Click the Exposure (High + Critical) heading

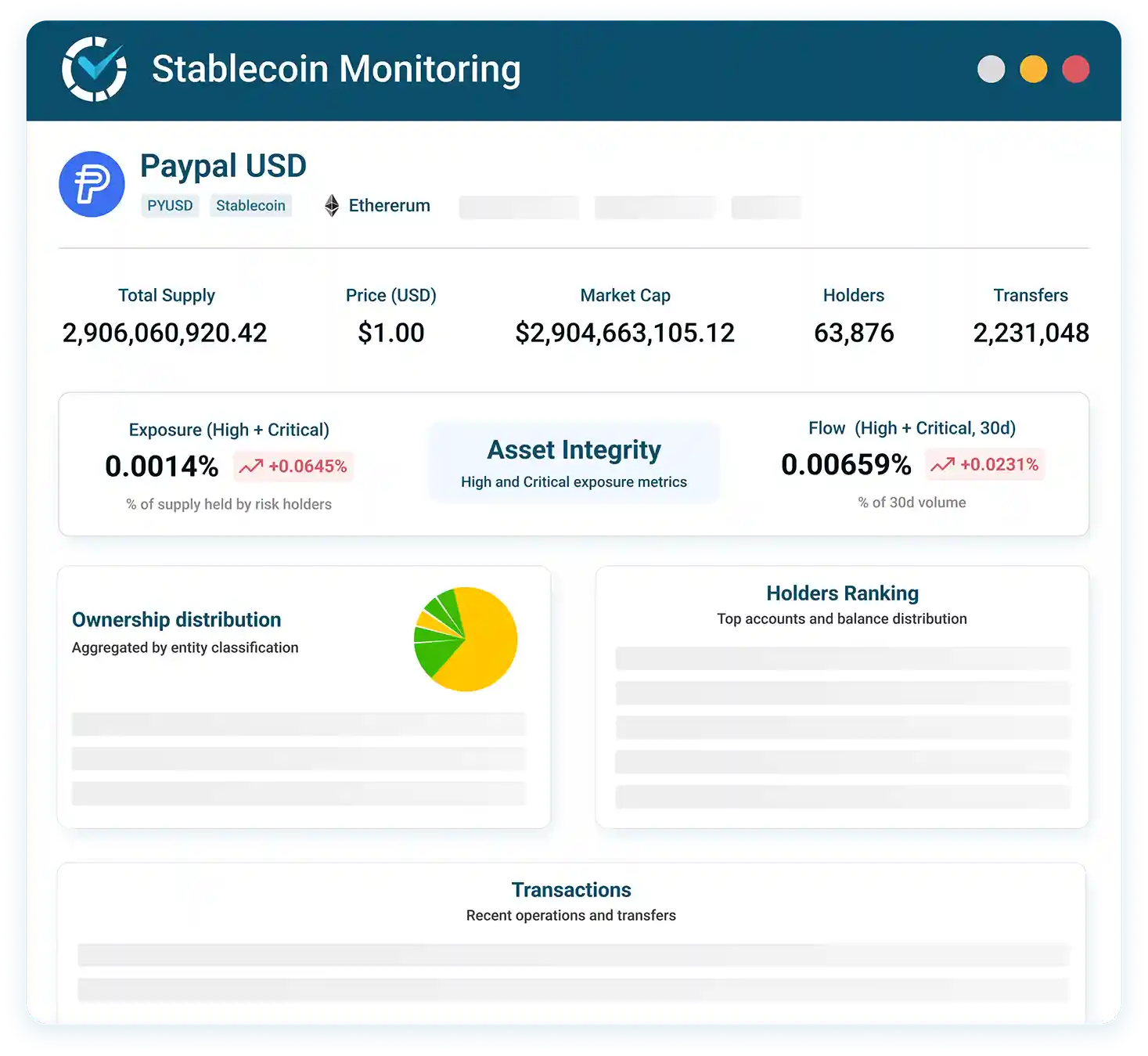pyautogui.click(x=229, y=431)
